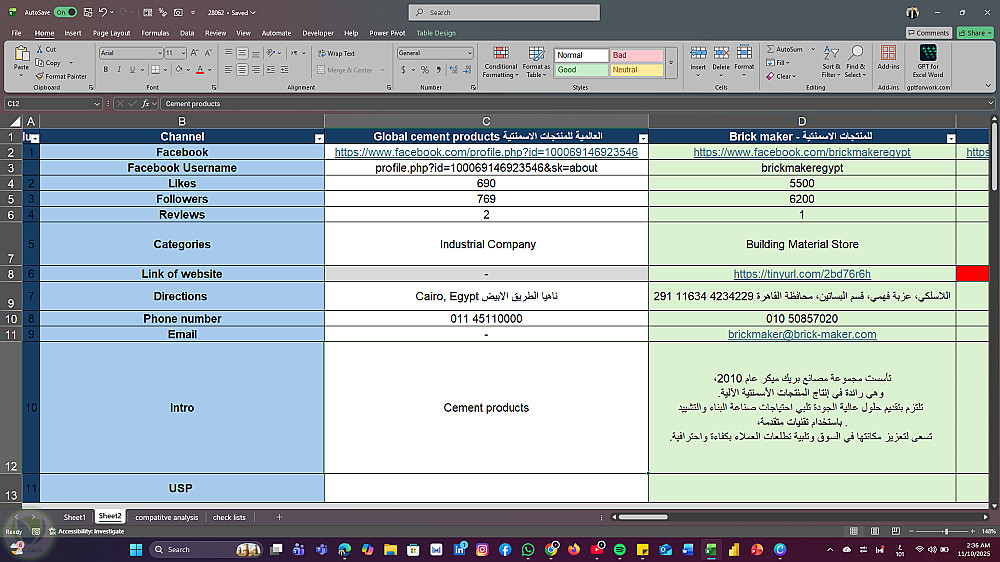This screenshot has width=1000, height=562.
Task: Click the Share button
Action: [x=975, y=33]
